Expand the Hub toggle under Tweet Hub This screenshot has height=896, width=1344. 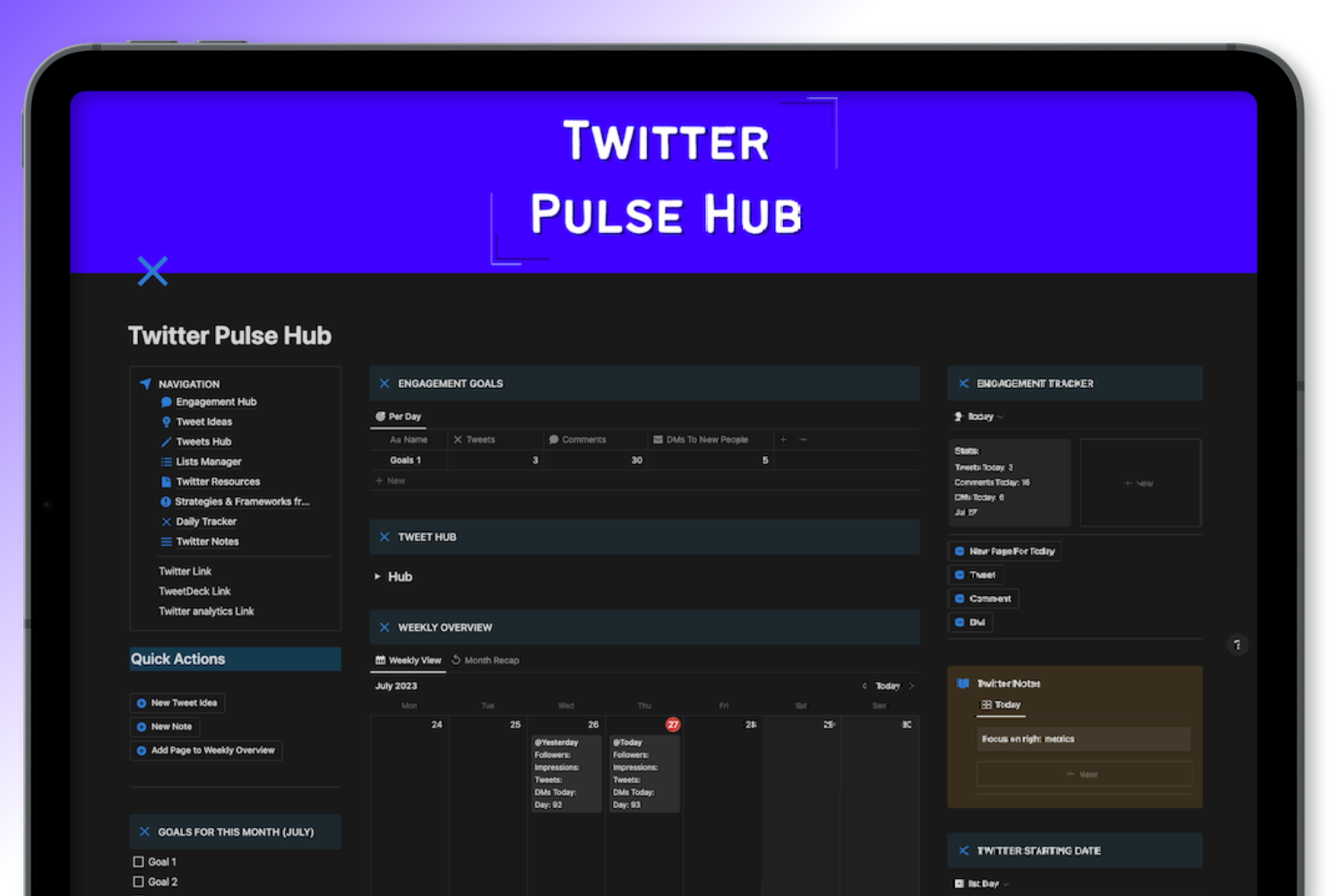pos(378,576)
